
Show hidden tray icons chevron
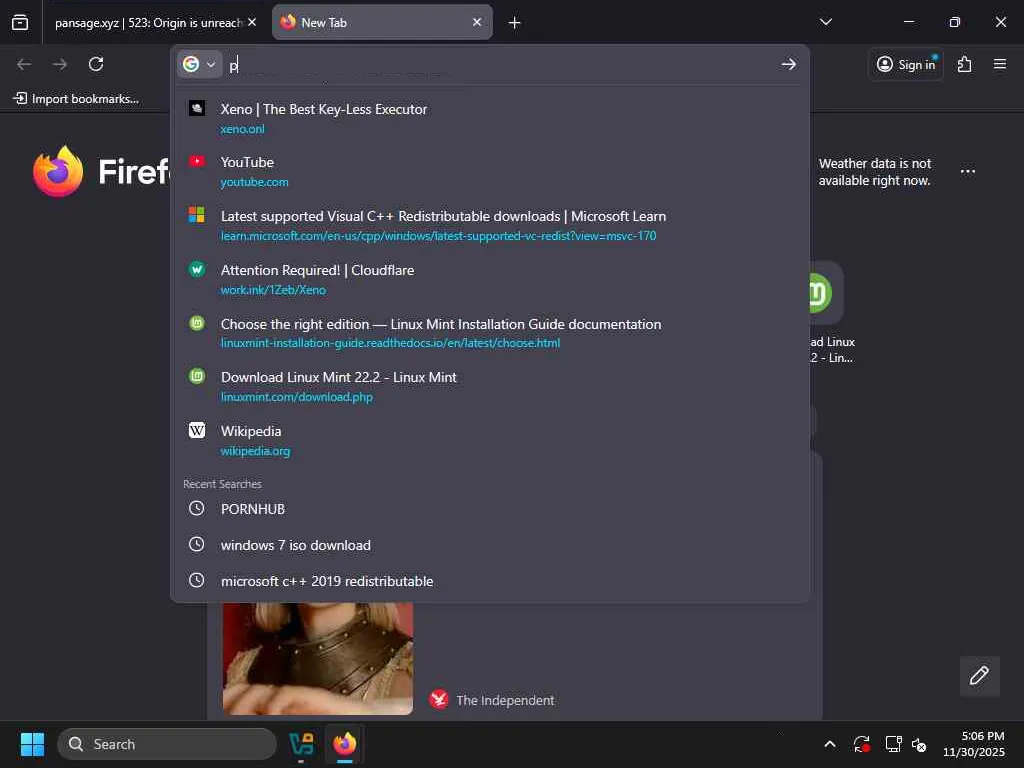[829, 744]
